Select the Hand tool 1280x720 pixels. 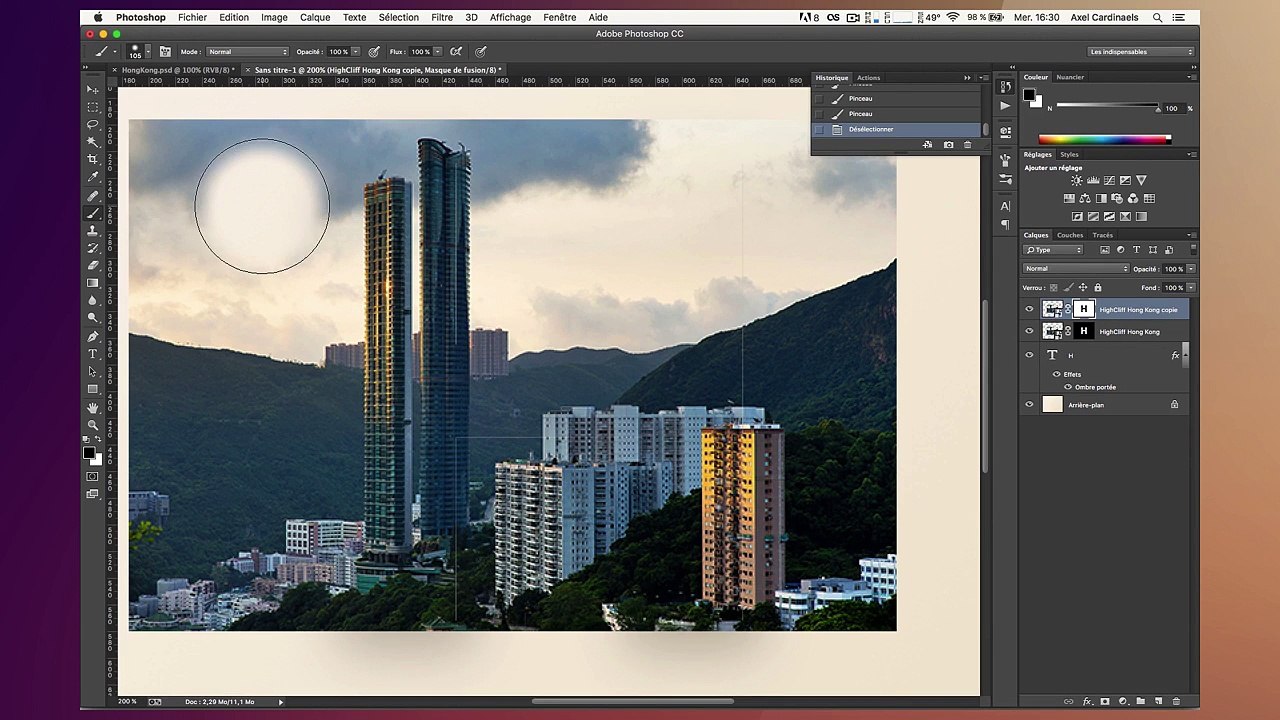click(x=93, y=407)
